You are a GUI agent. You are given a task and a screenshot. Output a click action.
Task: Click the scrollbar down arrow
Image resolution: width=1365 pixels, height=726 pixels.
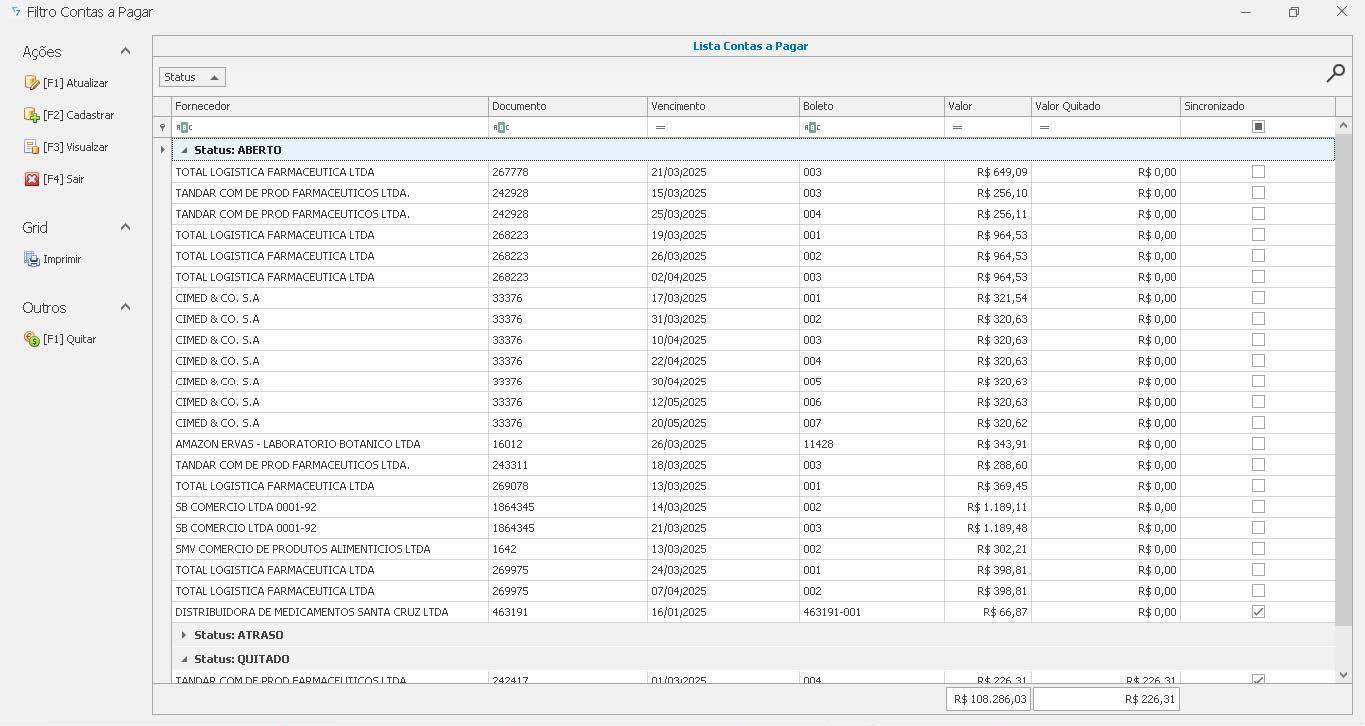coord(1343,675)
